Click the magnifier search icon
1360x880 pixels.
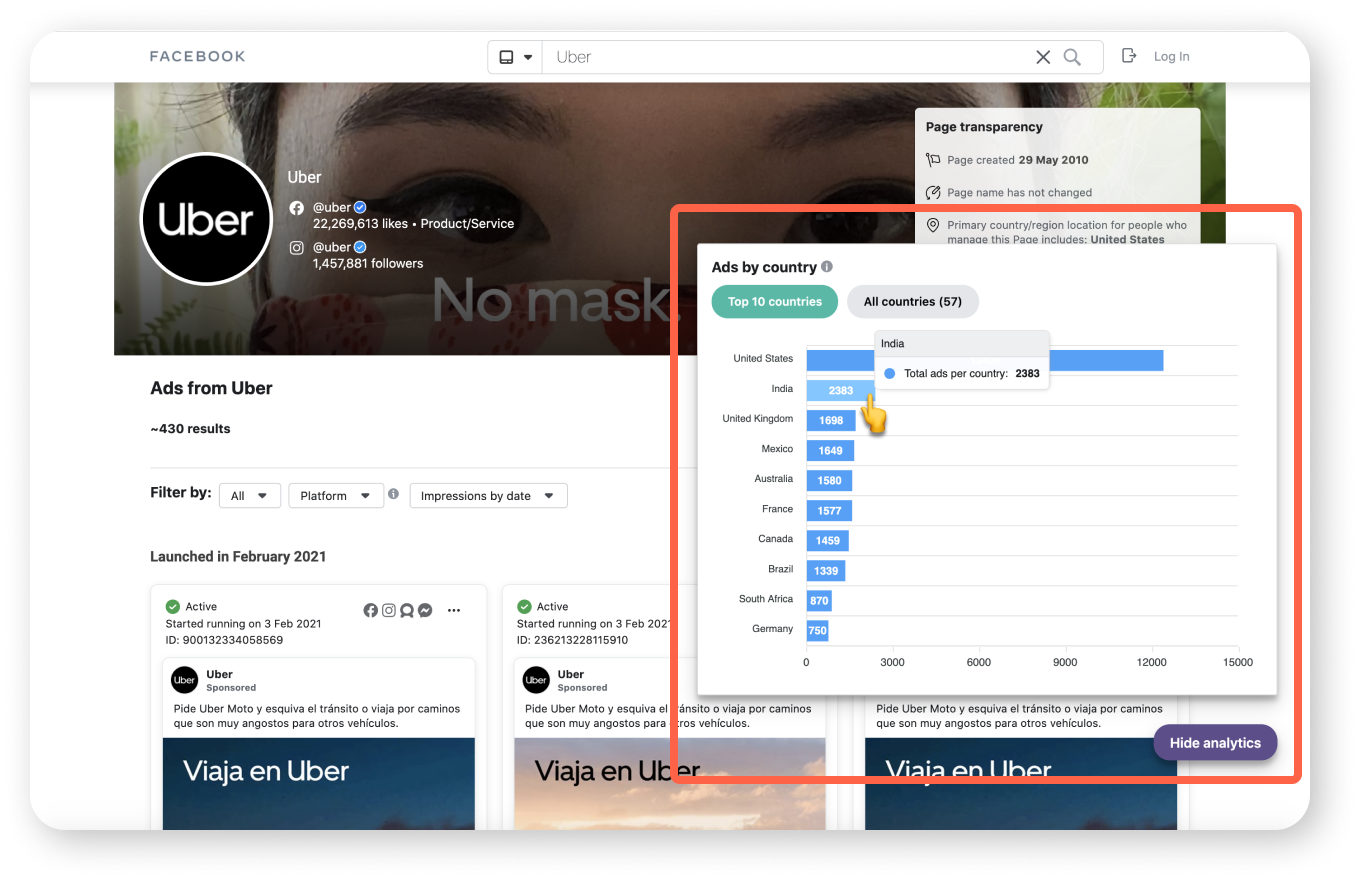click(x=1072, y=57)
